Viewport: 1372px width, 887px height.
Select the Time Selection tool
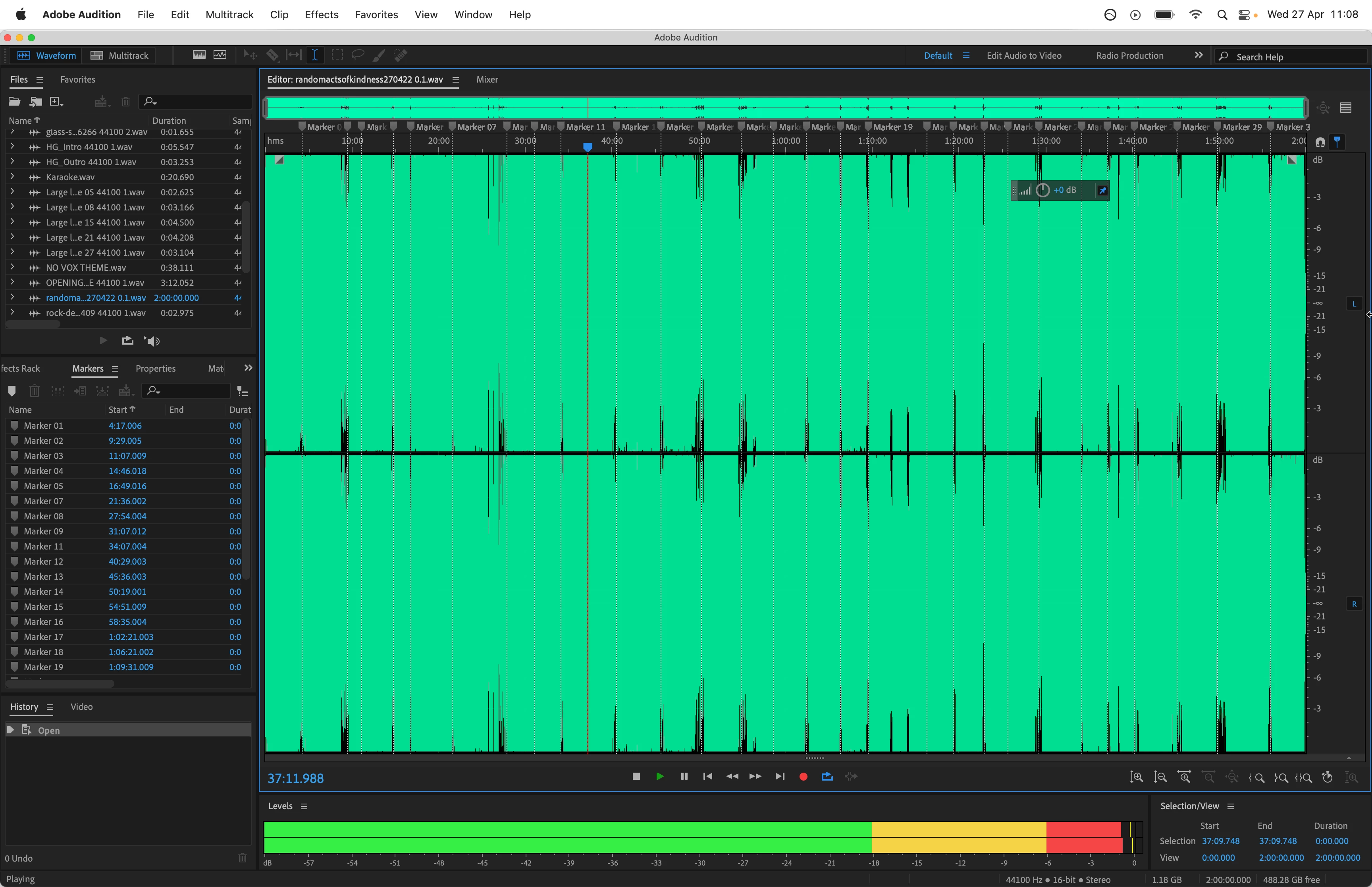click(x=315, y=55)
